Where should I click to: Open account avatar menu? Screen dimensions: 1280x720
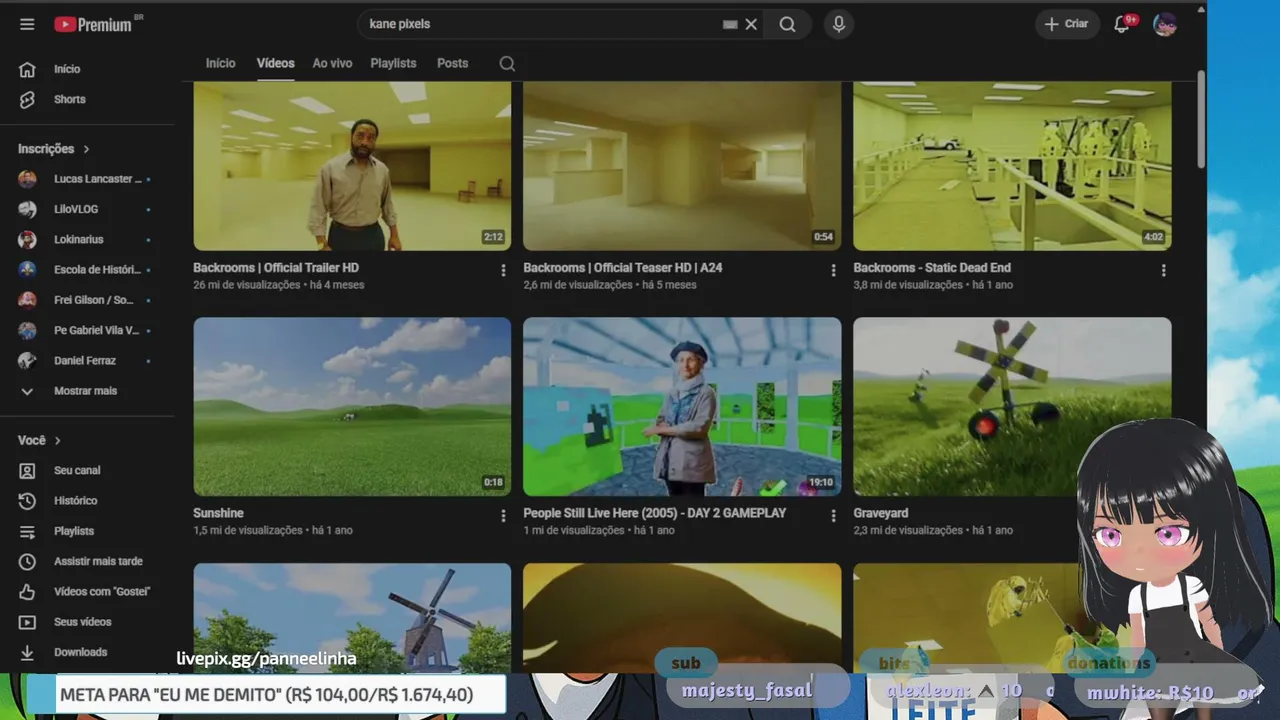(1165, 24)
